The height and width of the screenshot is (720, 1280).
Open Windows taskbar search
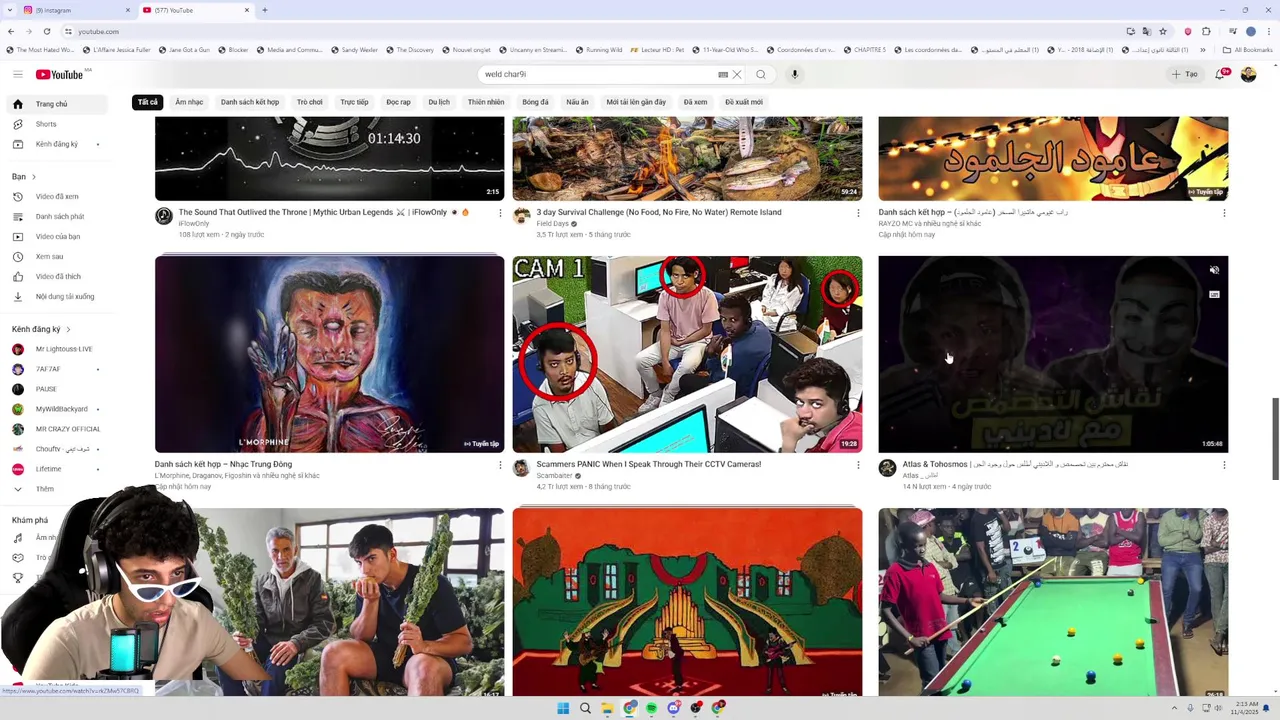(585, 708)
